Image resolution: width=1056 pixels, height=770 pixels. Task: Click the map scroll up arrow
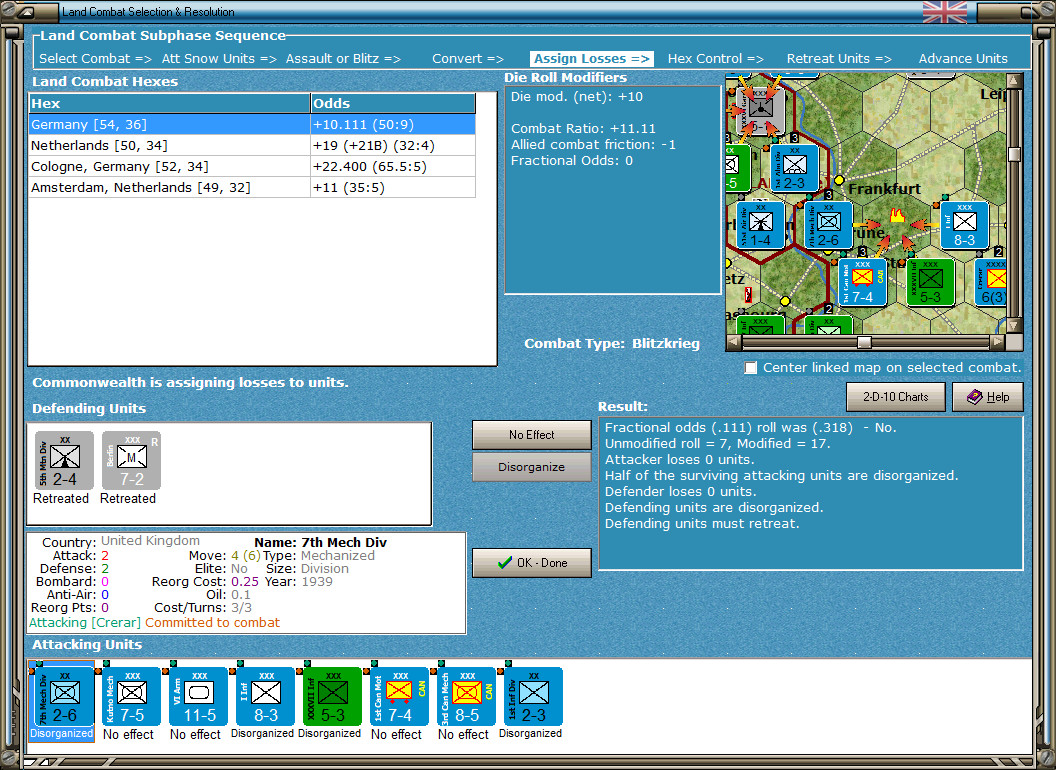[1014, 82]
